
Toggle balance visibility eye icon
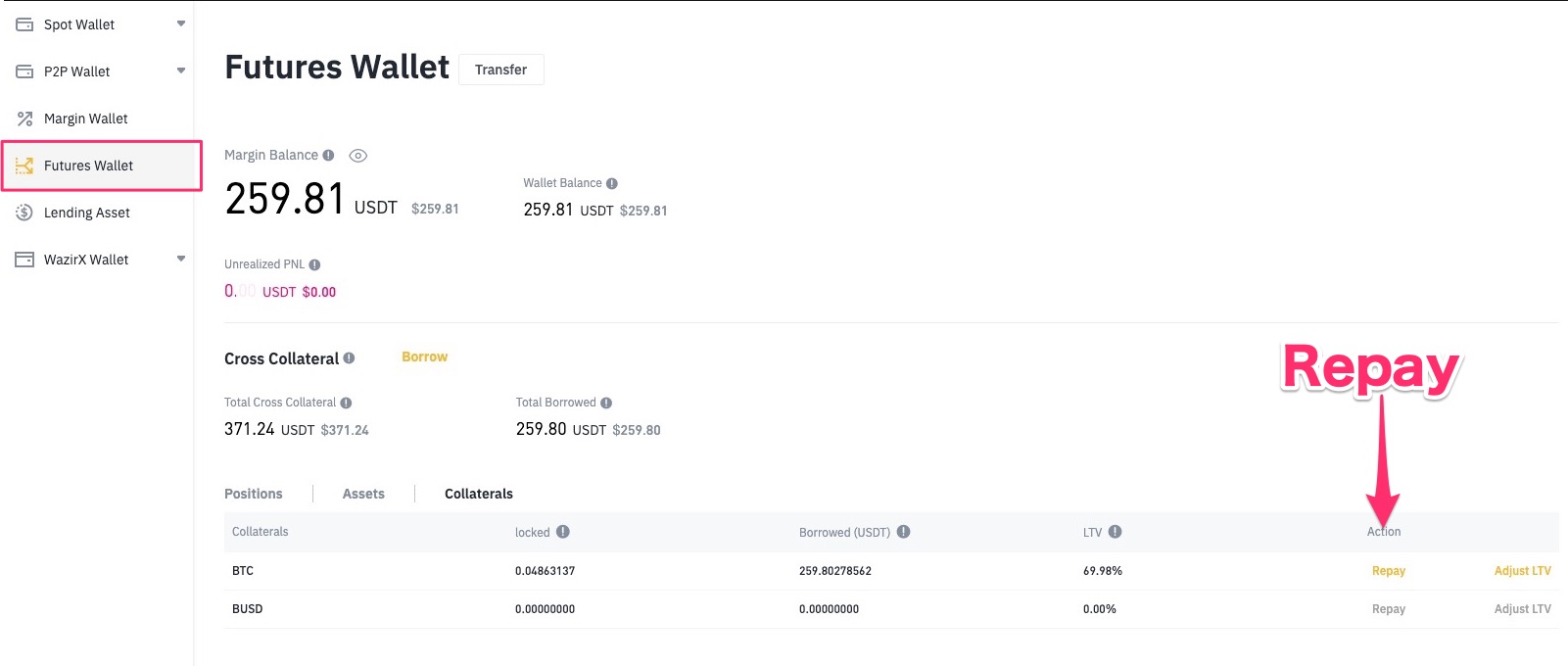point(358,156)
